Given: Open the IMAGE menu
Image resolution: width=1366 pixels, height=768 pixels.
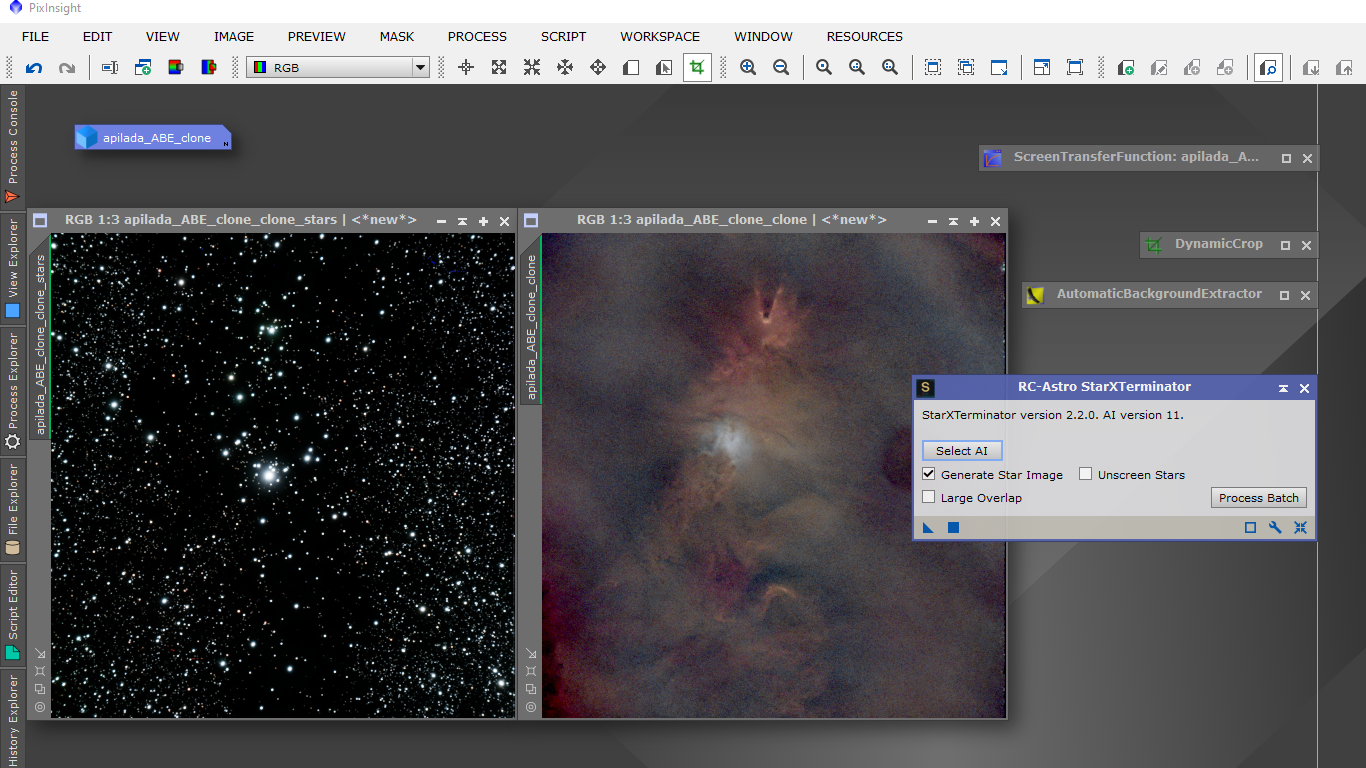Looking at the screenshot, I should (x=234, y=36).
